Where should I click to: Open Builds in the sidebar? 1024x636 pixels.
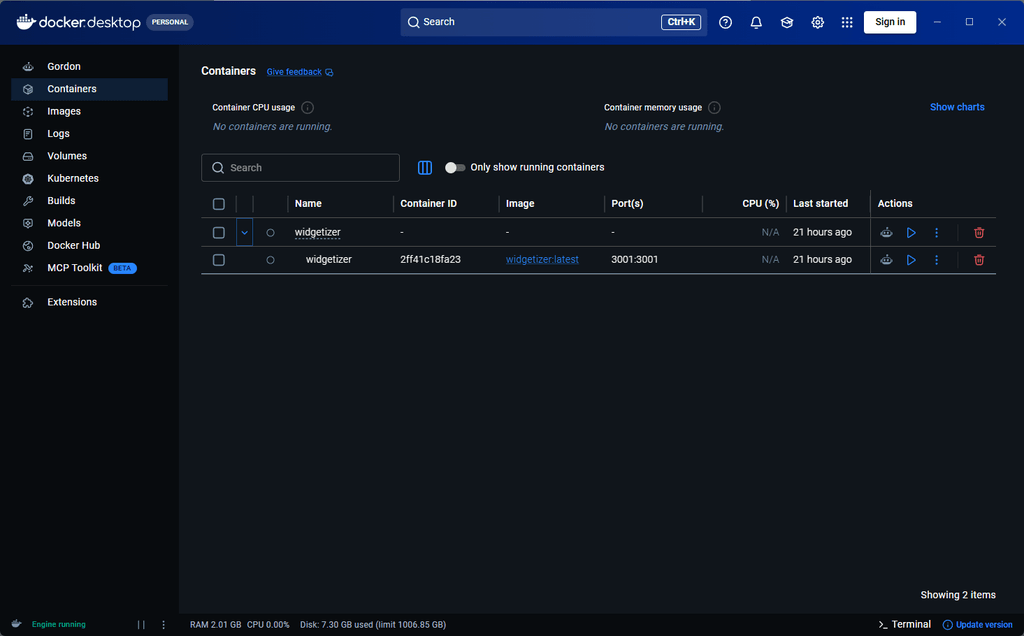89,200
